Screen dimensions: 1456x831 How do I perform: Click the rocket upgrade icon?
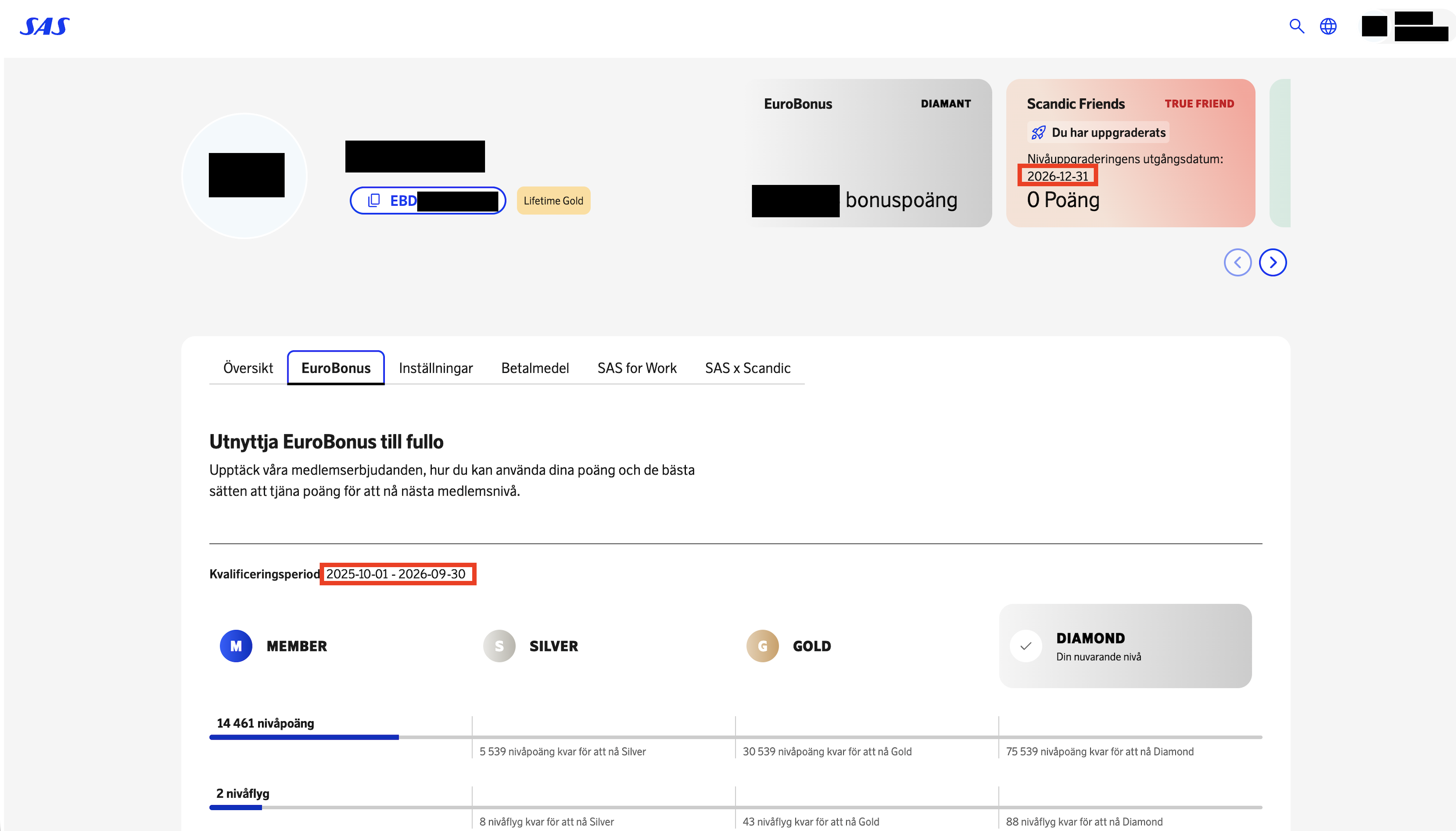pos(1038,133)
